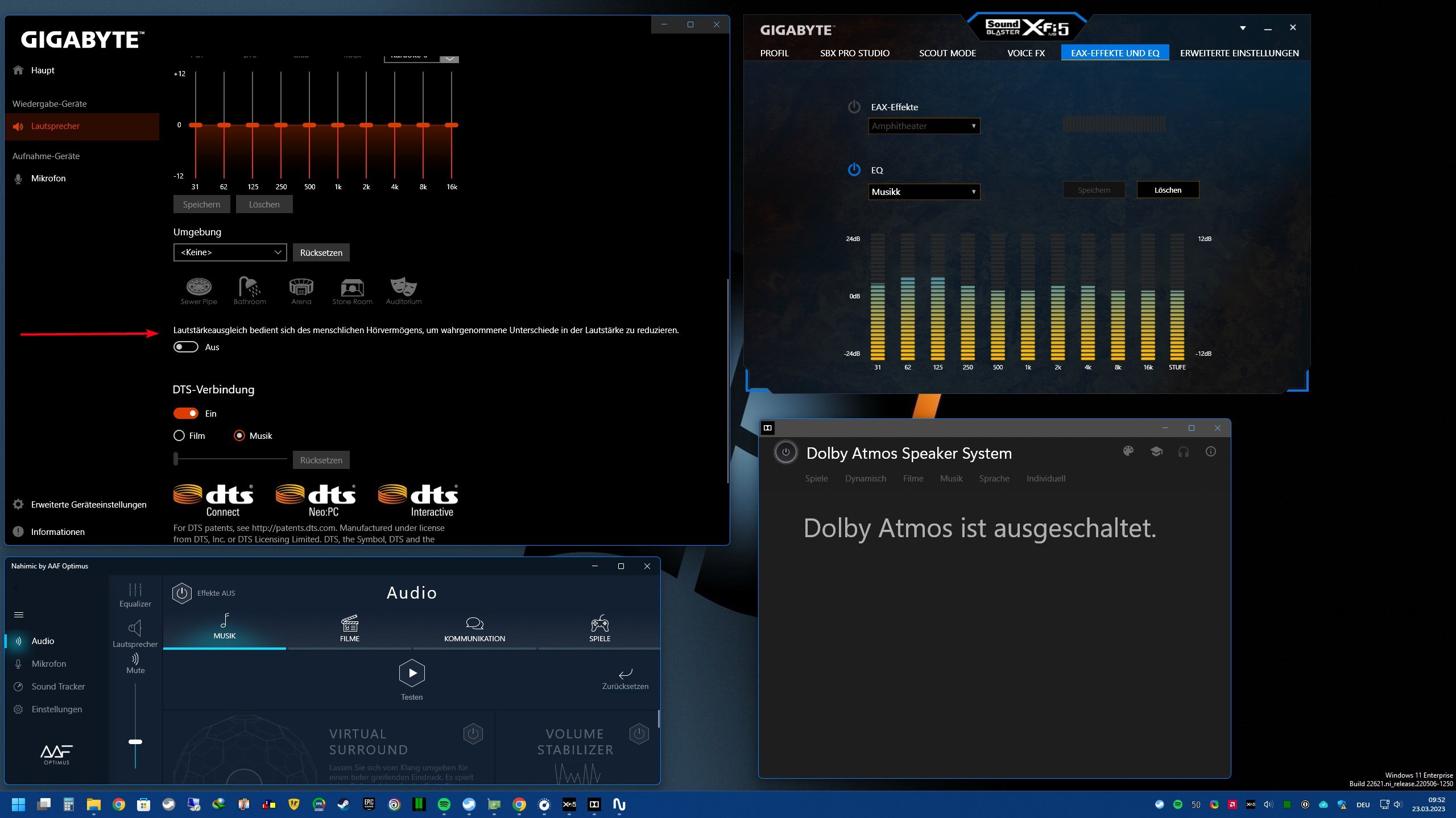Expand the EAX-Effekte Amphitheater dropdown
The width and height of the screenshot is (1456, 818).
point(924,126)
